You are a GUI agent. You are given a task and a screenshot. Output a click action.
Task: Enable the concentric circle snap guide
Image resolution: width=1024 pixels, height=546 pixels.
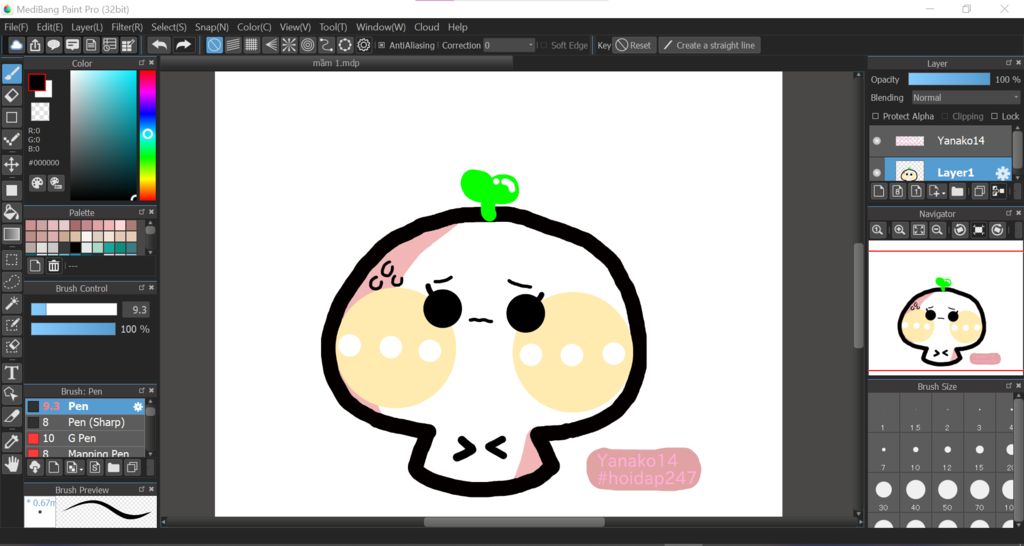coord(308,45)
